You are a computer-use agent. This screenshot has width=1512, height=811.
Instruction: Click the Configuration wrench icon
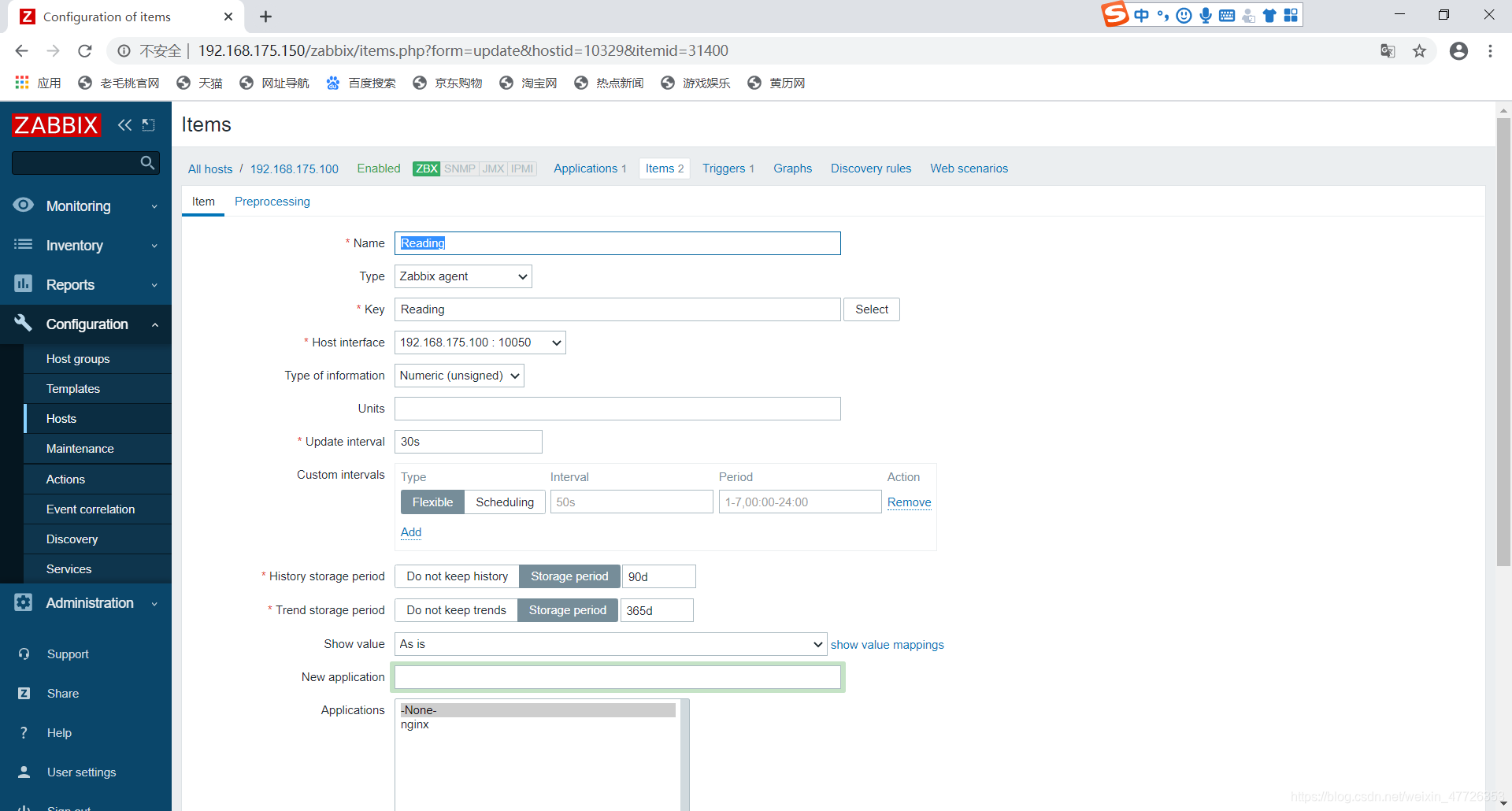pos(24,323)
